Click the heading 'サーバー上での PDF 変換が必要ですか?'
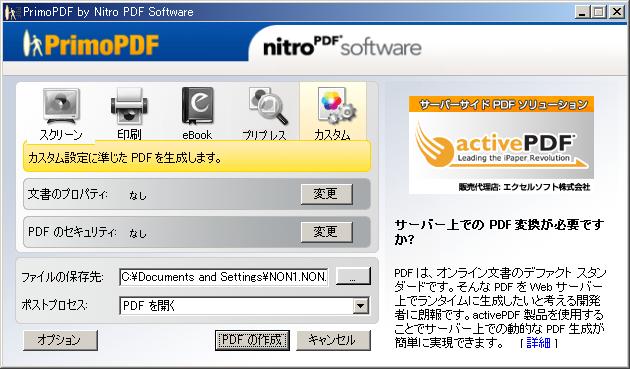This screenshot has height=369, width=630. point(499,232)
